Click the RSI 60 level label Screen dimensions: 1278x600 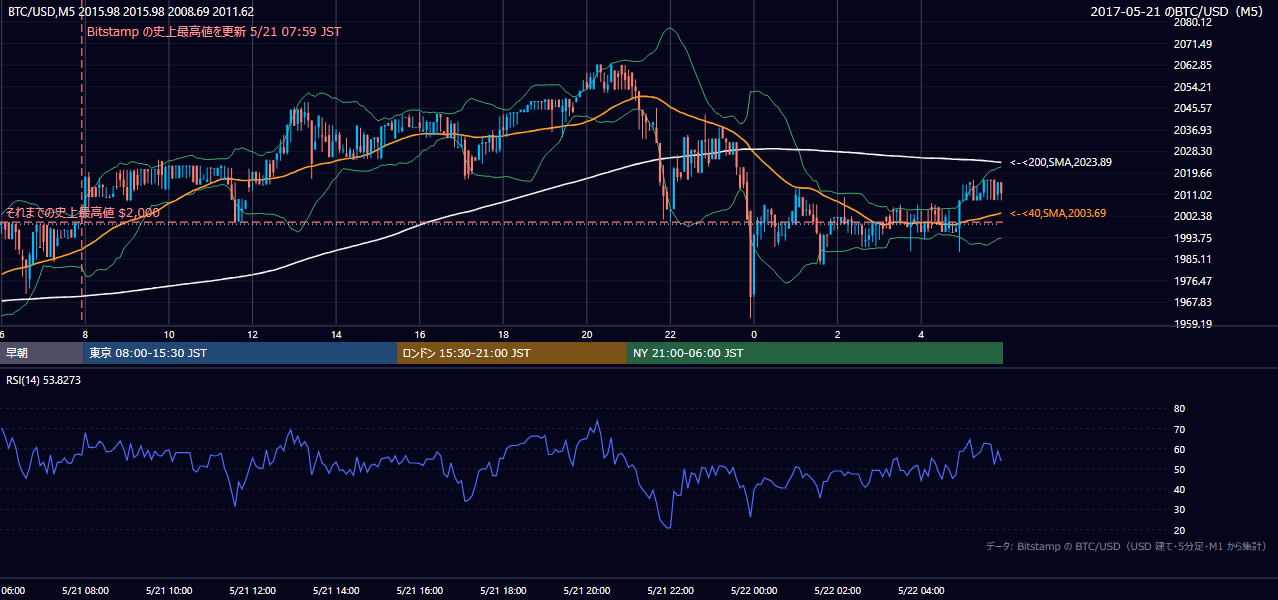[1179, 449]
